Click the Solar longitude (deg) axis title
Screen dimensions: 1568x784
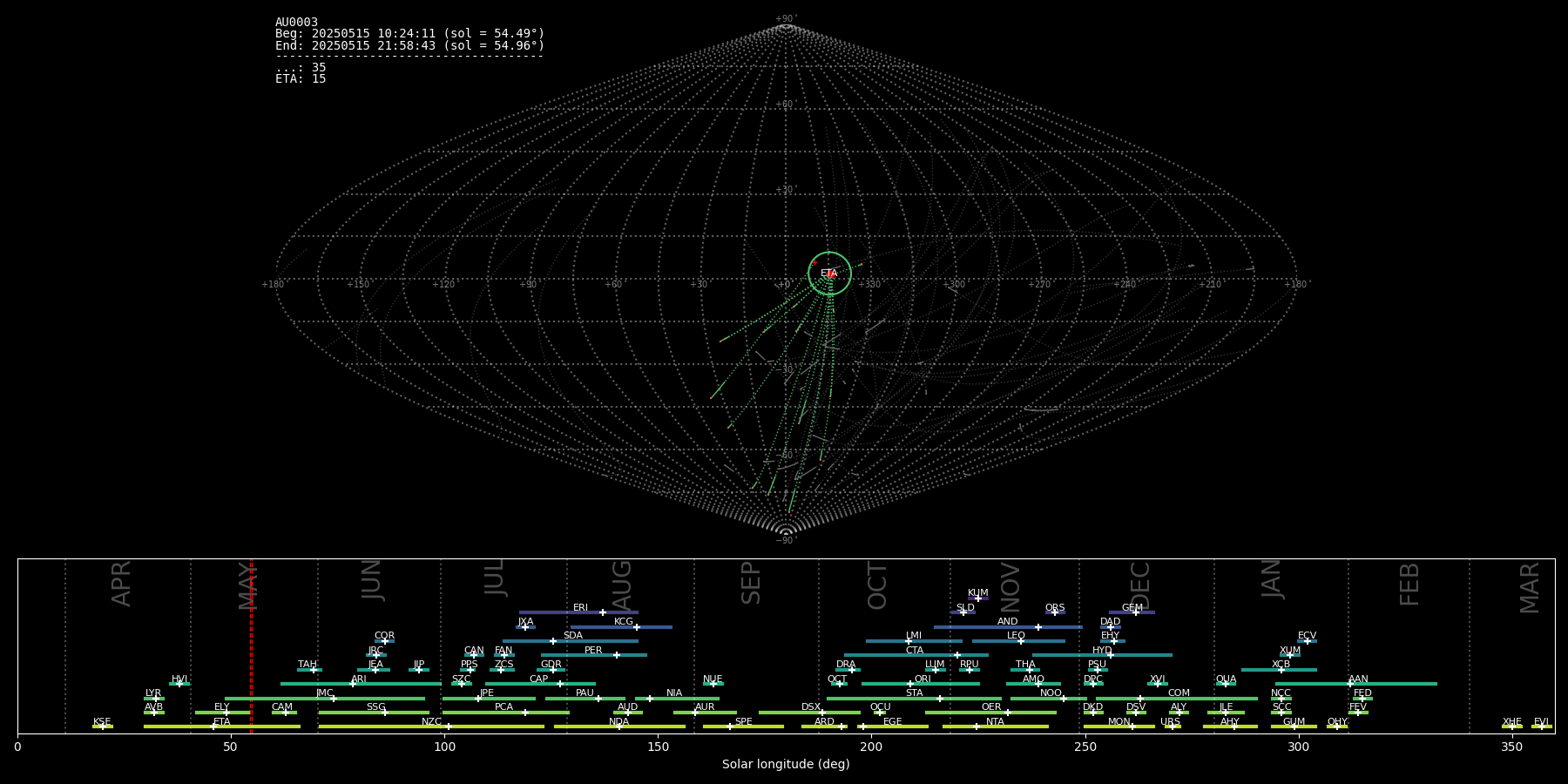[x=786, y=764]
